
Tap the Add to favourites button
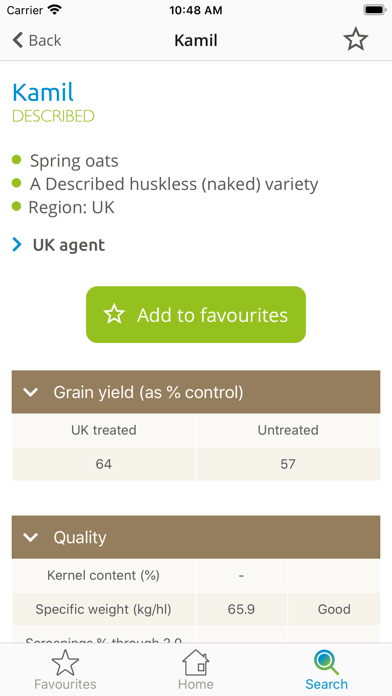pos(196,314)
